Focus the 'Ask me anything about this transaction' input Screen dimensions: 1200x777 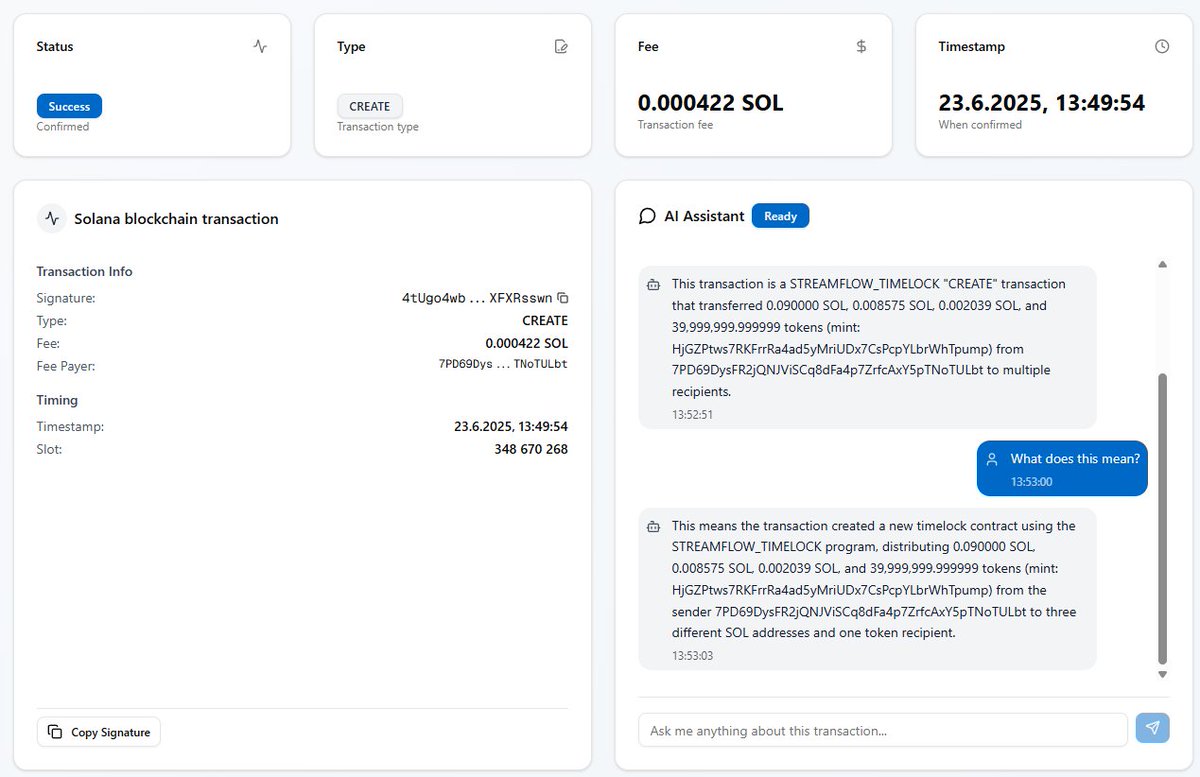coord(883,730)
